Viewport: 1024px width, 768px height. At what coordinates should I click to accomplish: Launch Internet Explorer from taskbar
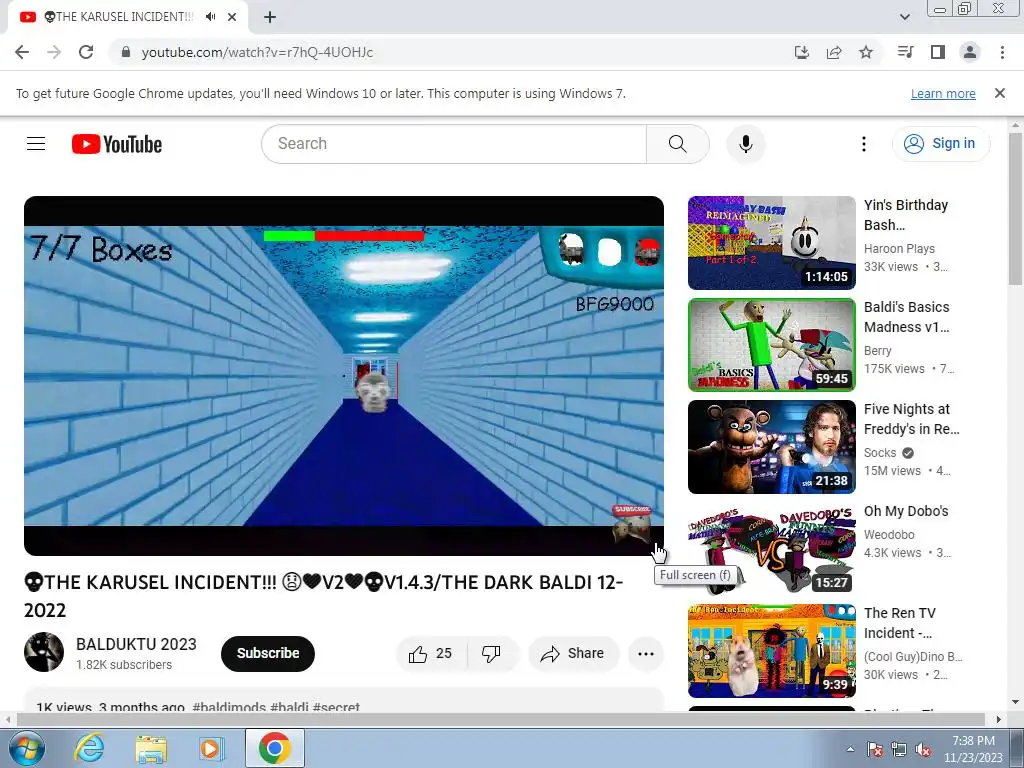click(89, 748)
